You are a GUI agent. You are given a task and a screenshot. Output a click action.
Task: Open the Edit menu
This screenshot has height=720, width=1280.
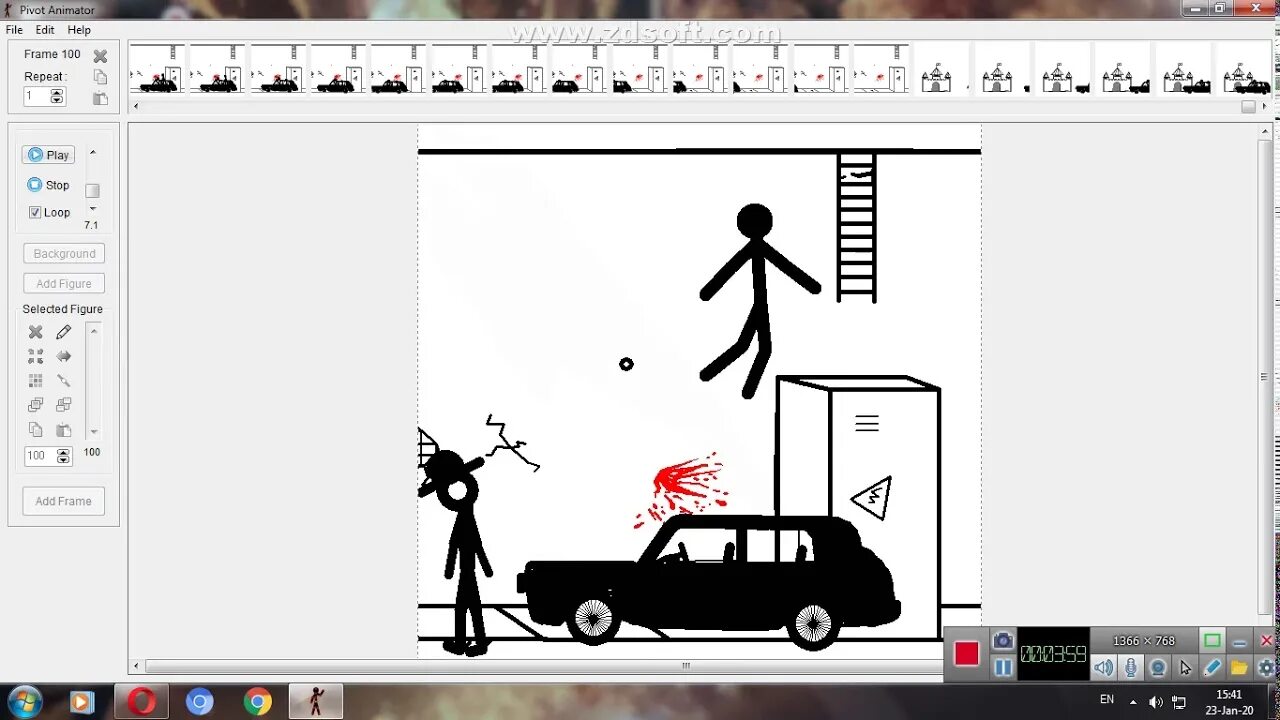point(45,30)
